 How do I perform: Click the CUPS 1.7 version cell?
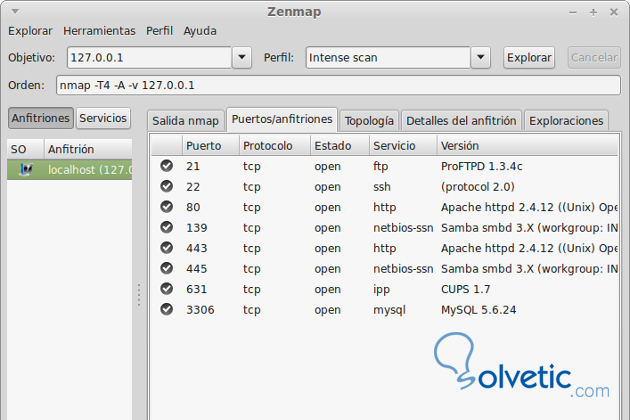466,289
